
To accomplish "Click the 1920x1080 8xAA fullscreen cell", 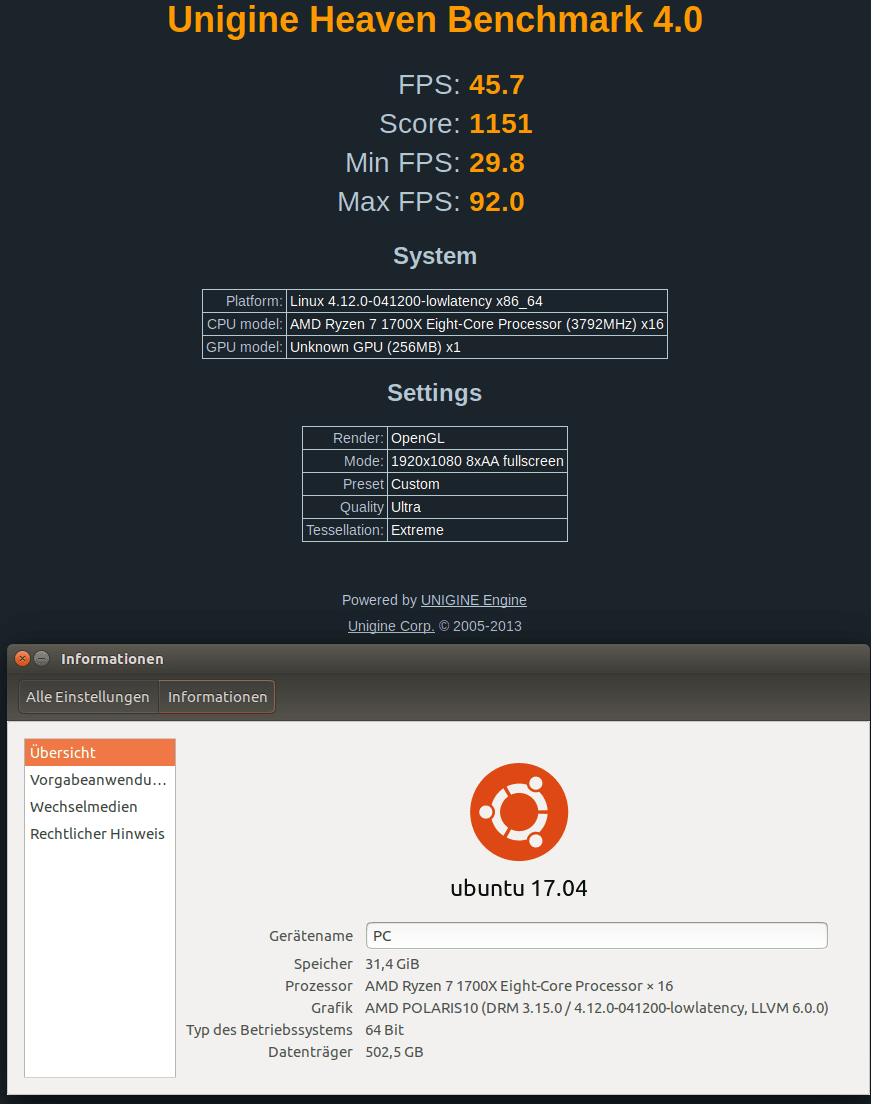I will pyautogui.click(x=477, y=461).
